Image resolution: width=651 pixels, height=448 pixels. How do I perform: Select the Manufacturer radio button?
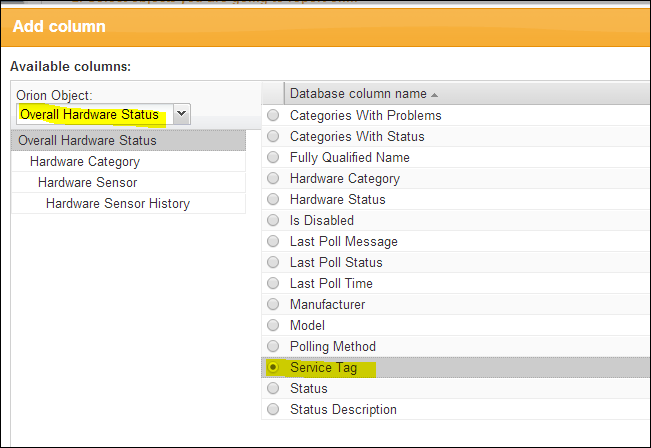tap(273, 305)
